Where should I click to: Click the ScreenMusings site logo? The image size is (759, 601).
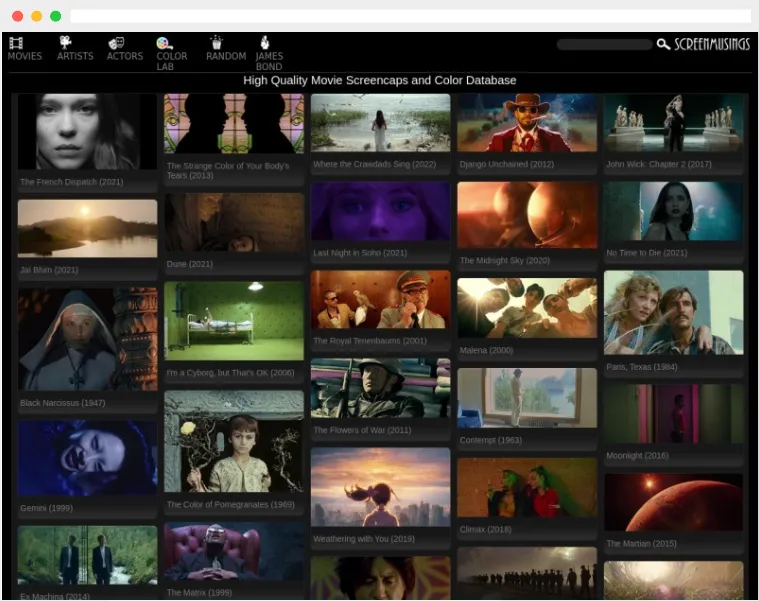712,45
